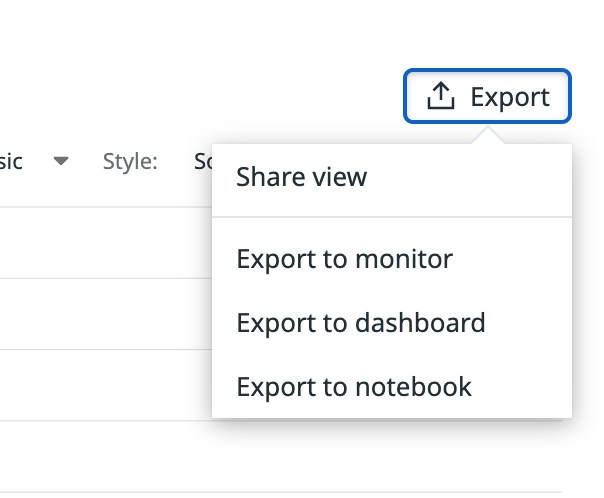The image size is (604, 498).
Task: Choose Export to dashboard
Action: pos(392,323)
